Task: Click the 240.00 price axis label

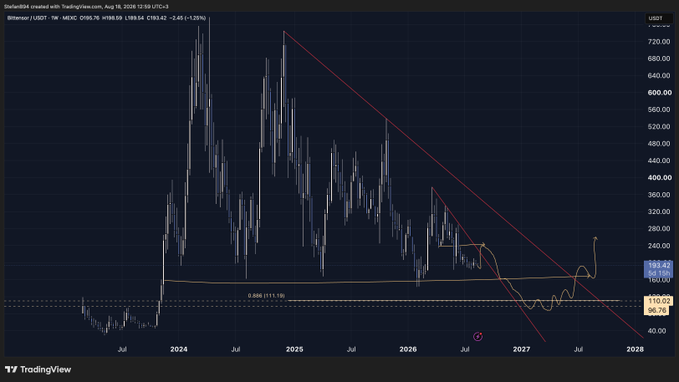Action: pyautogui.click(x=659, y=246)
